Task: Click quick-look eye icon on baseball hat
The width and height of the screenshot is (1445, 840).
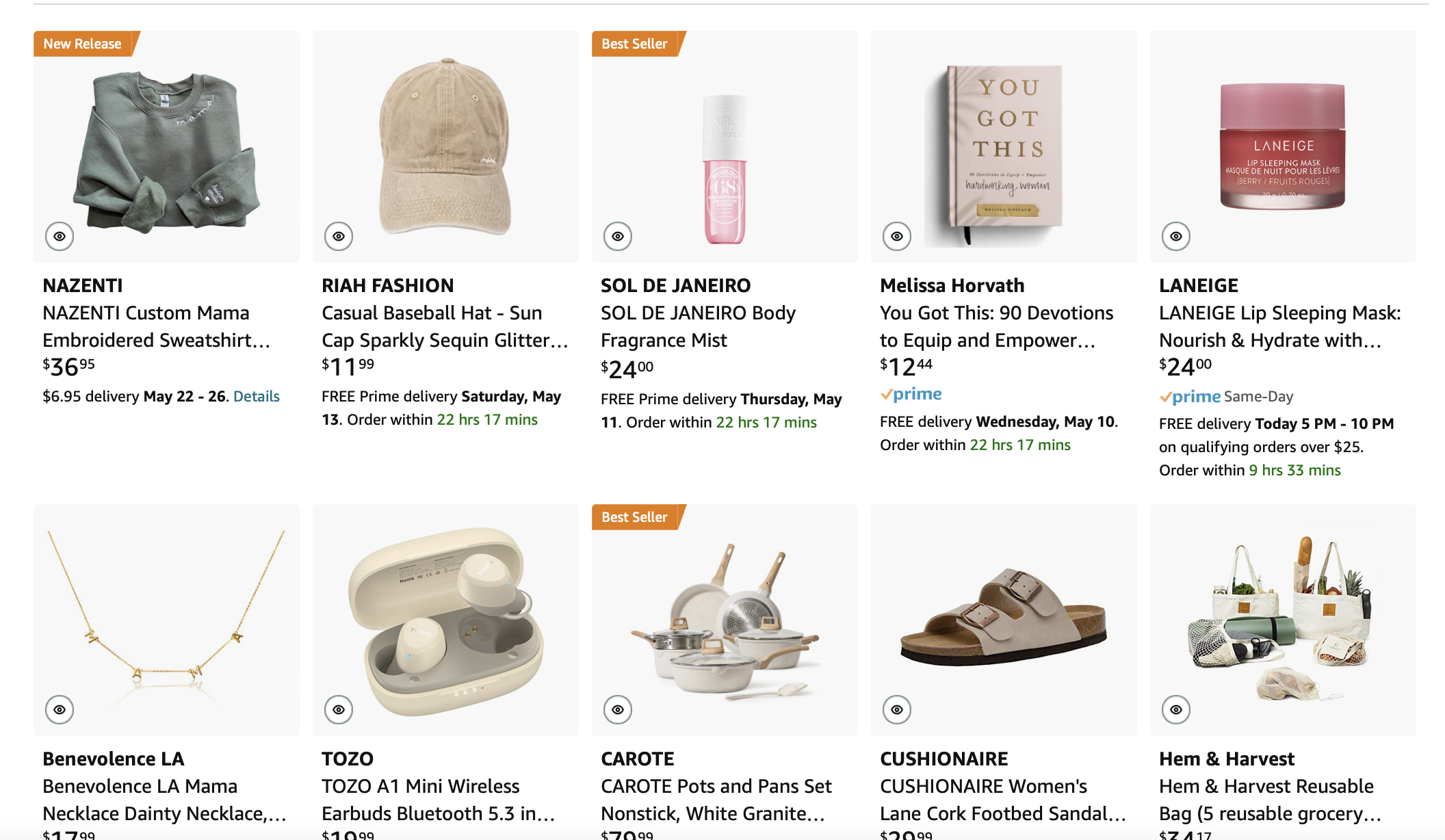Action: [x=339, y=237]
